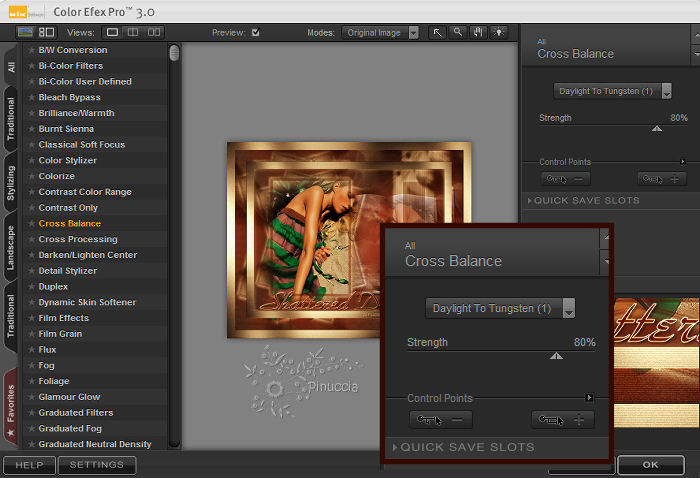Screen dimensions: 700x478
Task: Click the filter list scrollbar thumb
Action: pyautogui.click(x=175, y=53)
